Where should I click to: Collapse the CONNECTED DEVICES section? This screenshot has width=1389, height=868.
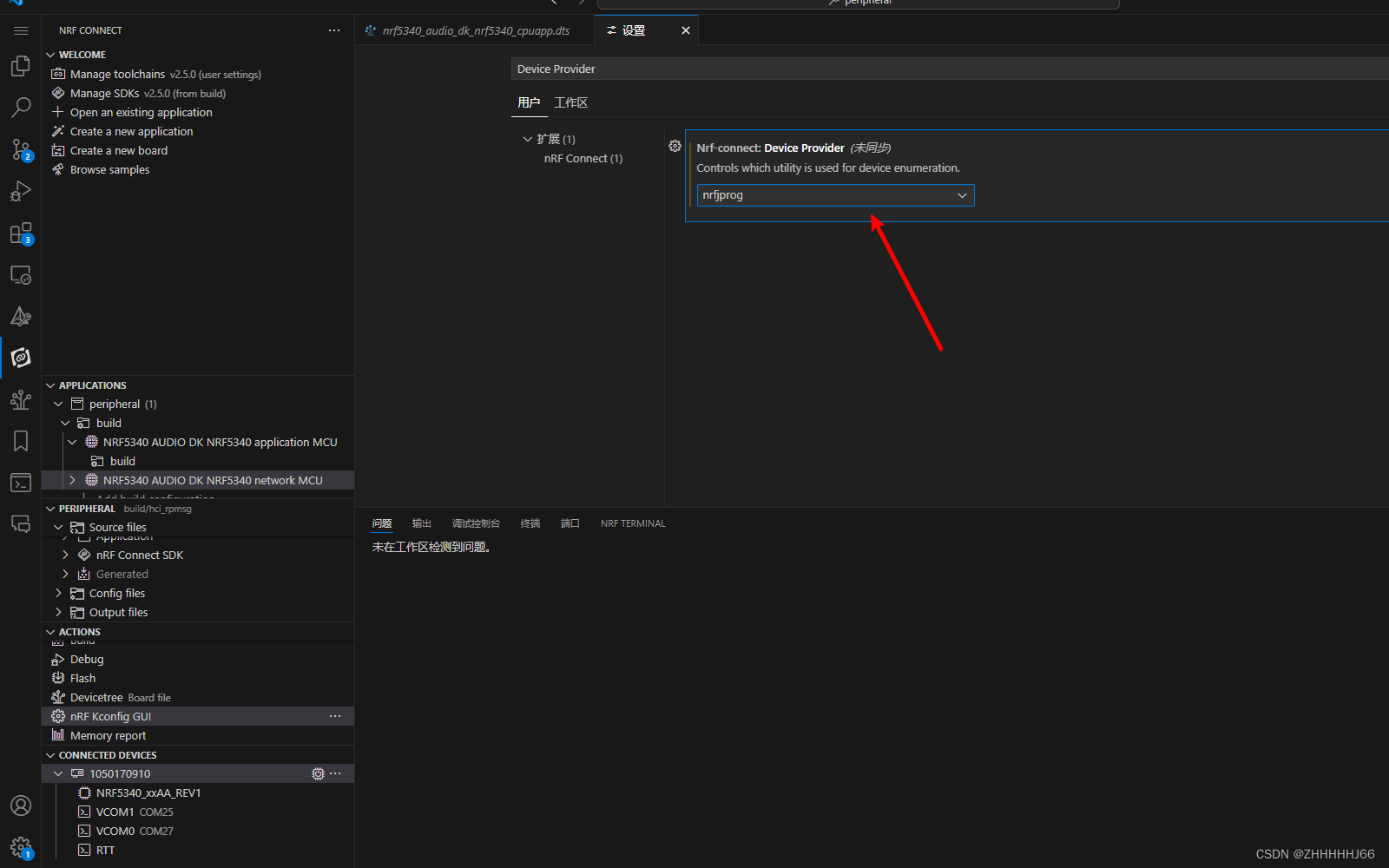coord(50,755)
